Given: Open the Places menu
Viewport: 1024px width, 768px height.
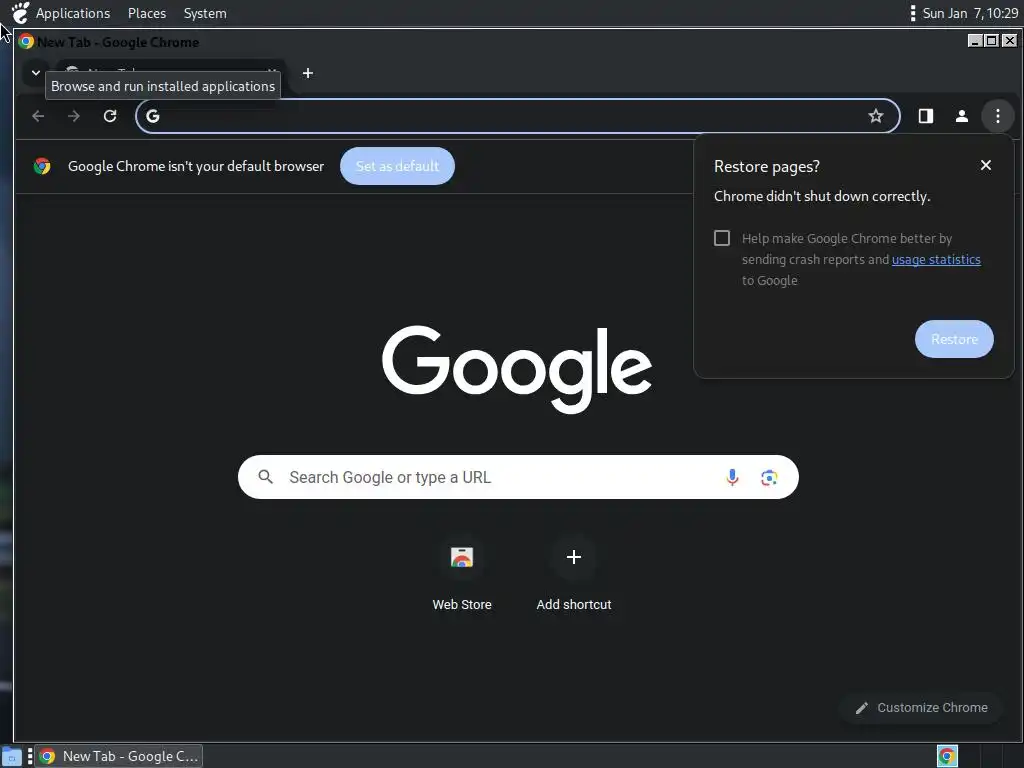Looking at the screenshot, I should (147, 13).
